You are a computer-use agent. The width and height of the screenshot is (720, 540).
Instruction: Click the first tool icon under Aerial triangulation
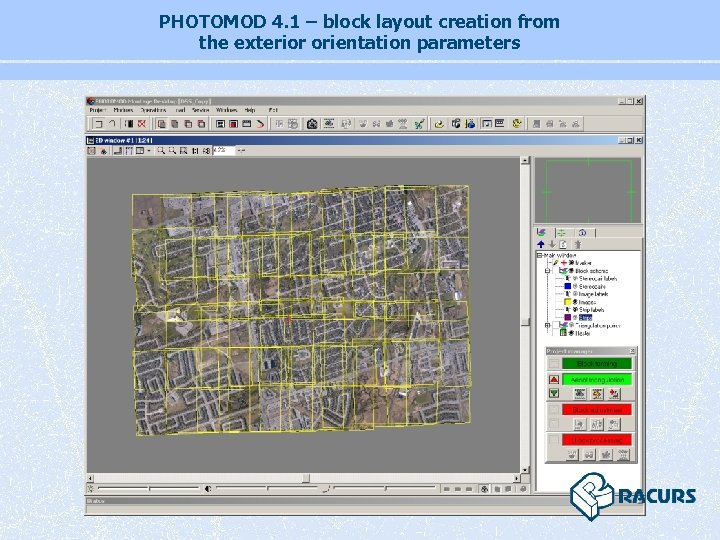[580, 394]
